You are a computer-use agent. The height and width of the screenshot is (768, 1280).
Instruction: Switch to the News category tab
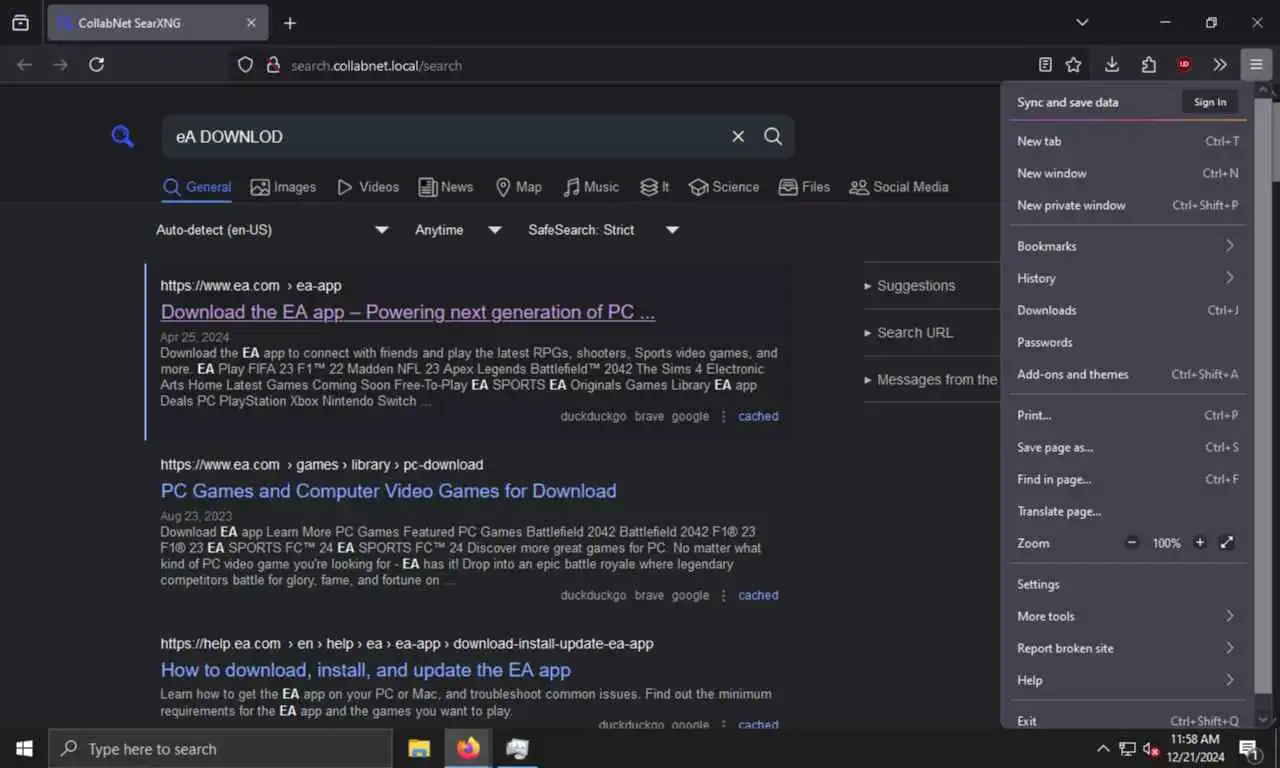click(446, 187)
